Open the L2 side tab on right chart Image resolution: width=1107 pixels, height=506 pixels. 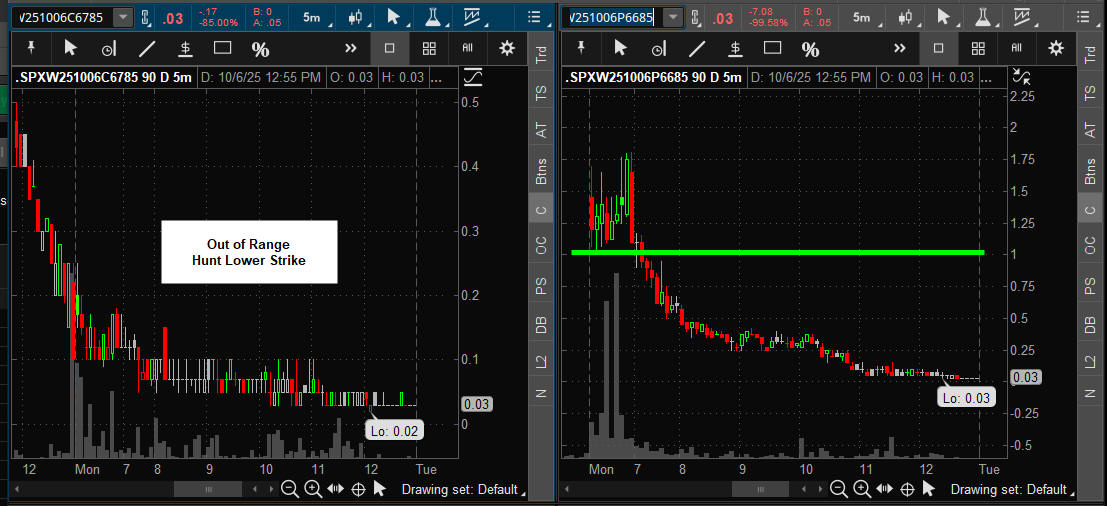(1089, 361)
